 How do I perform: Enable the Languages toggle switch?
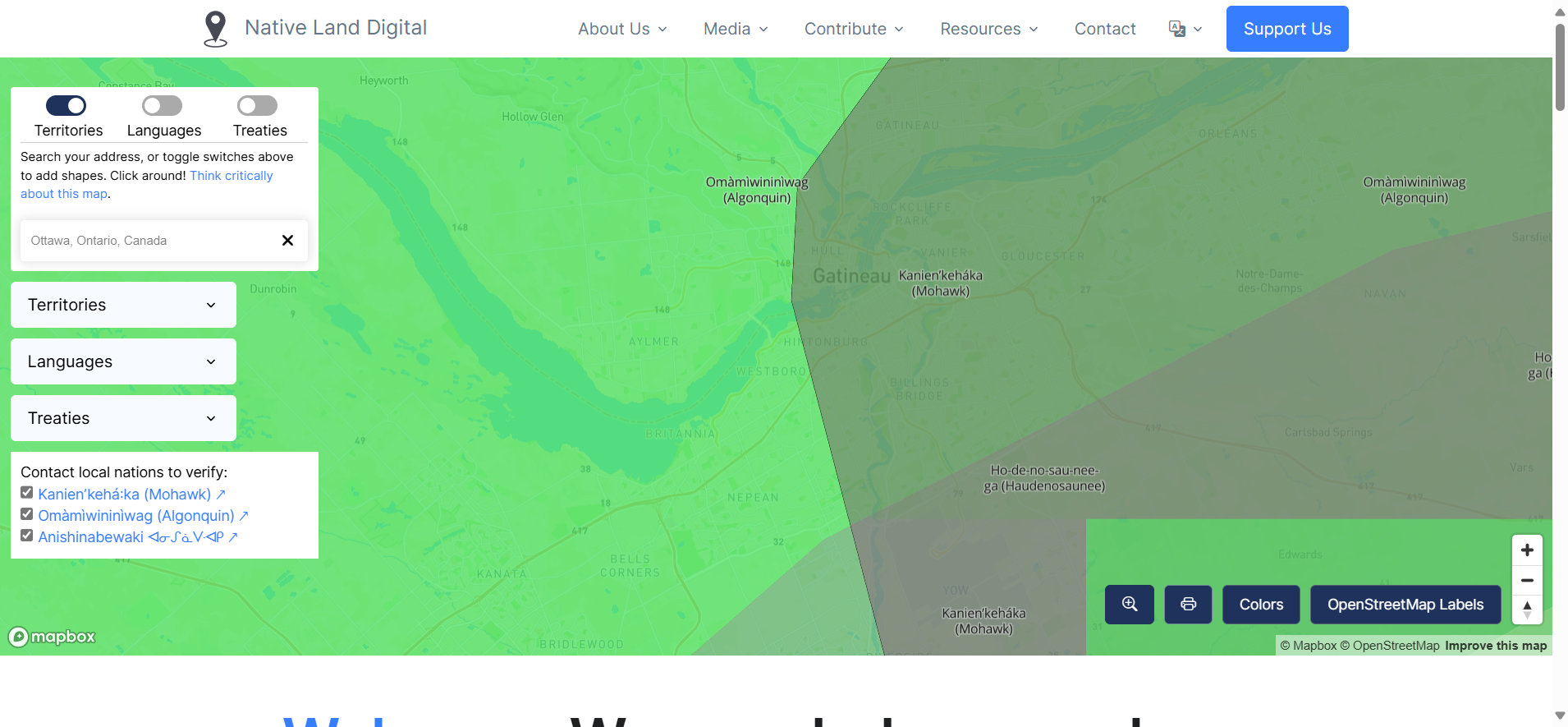(162, 106)
